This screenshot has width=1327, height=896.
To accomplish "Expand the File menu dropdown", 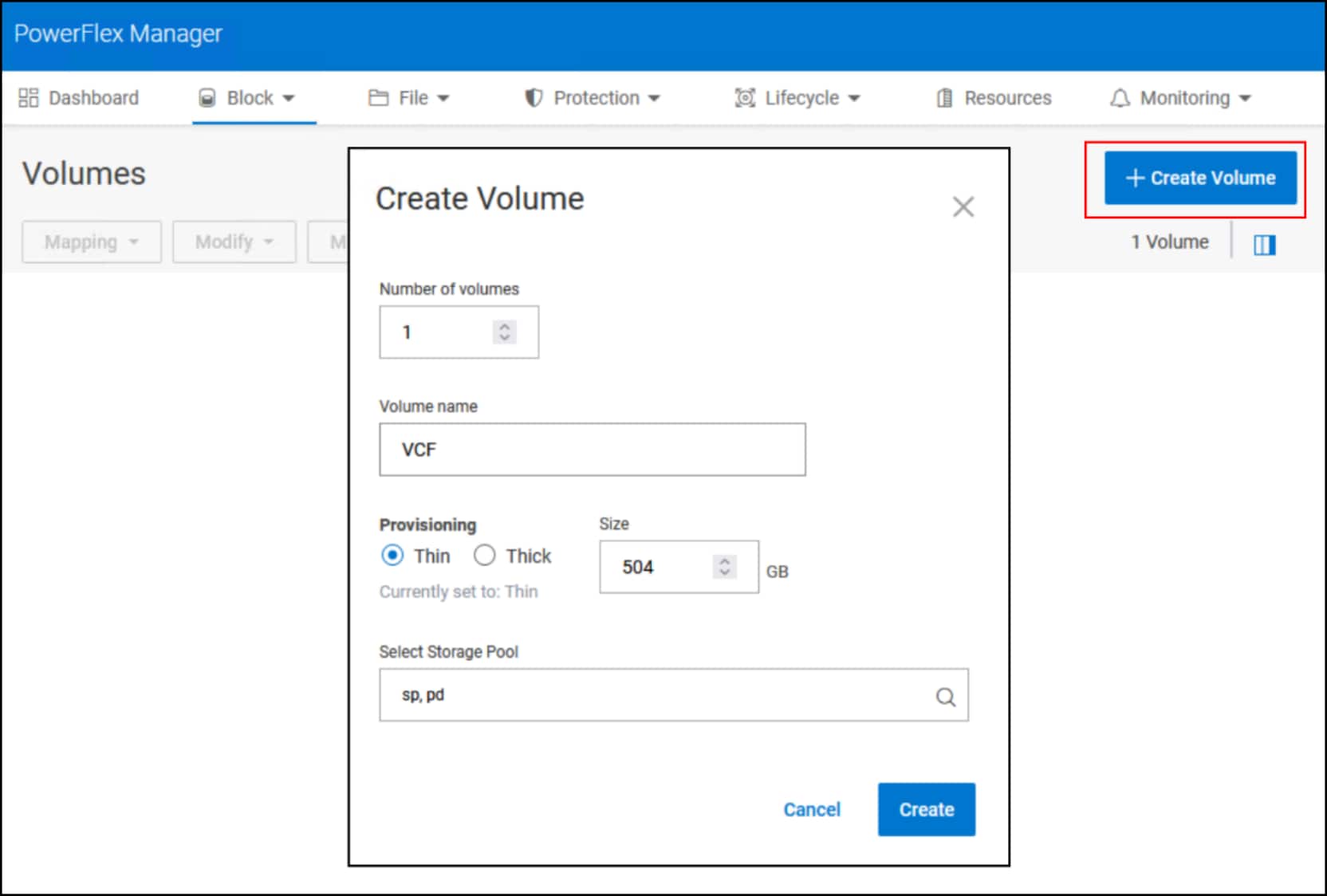I will [443, 98].
